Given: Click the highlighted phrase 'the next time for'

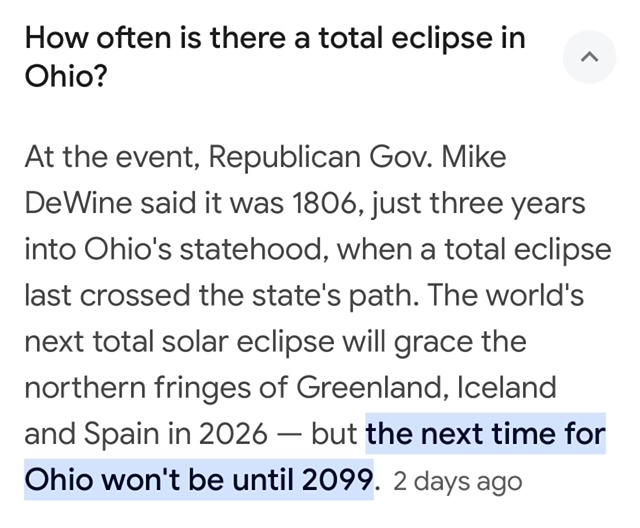Looking at the screenshot, I should [486, 433].
